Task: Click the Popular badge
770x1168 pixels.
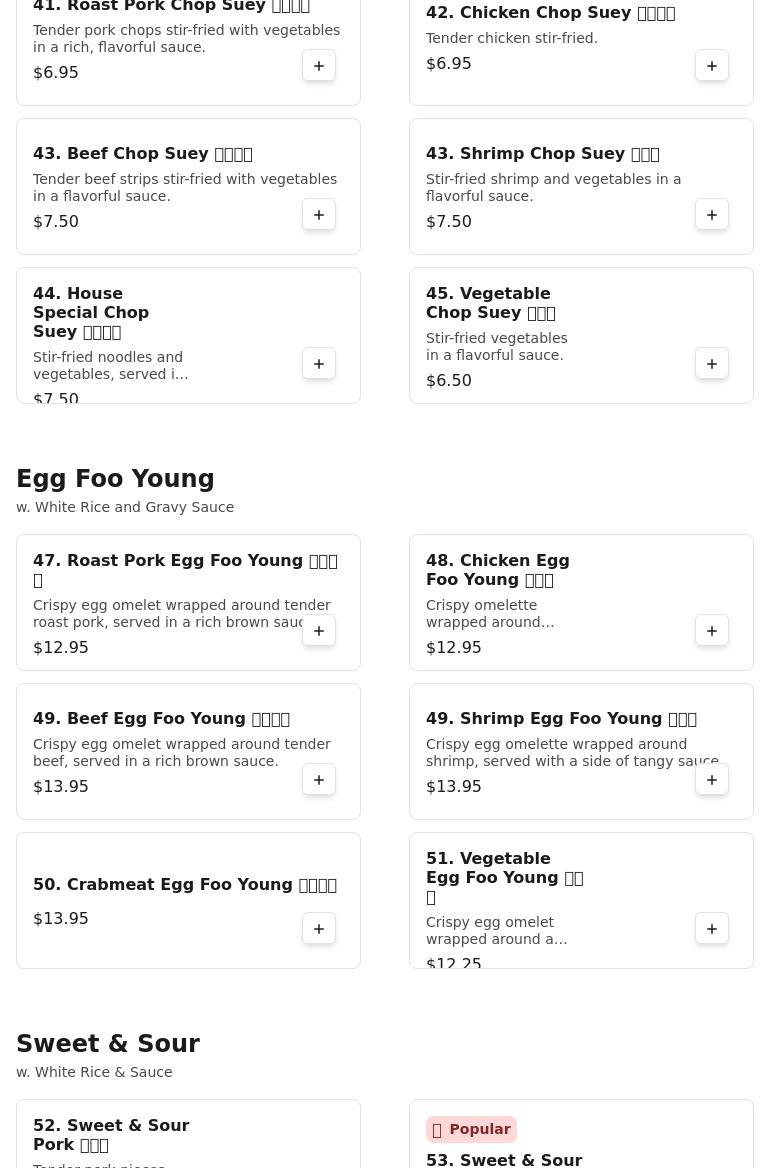Action: coord(471,1129)
